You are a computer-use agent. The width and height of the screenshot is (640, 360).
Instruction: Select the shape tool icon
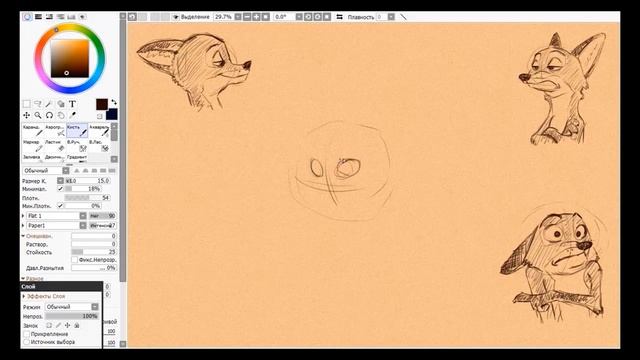pyautogui.click(x=61, y=104)
